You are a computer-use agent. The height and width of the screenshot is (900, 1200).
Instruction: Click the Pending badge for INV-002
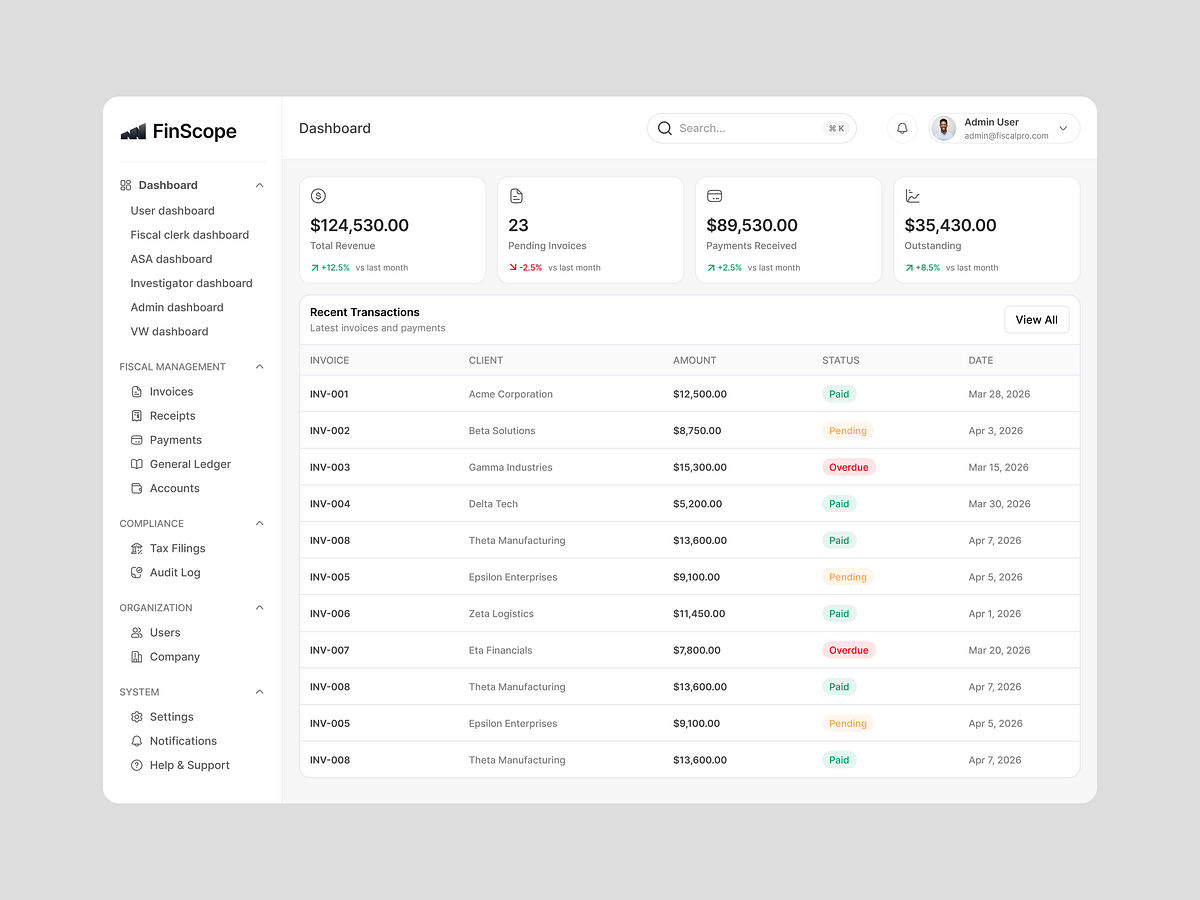pos(848,431)
